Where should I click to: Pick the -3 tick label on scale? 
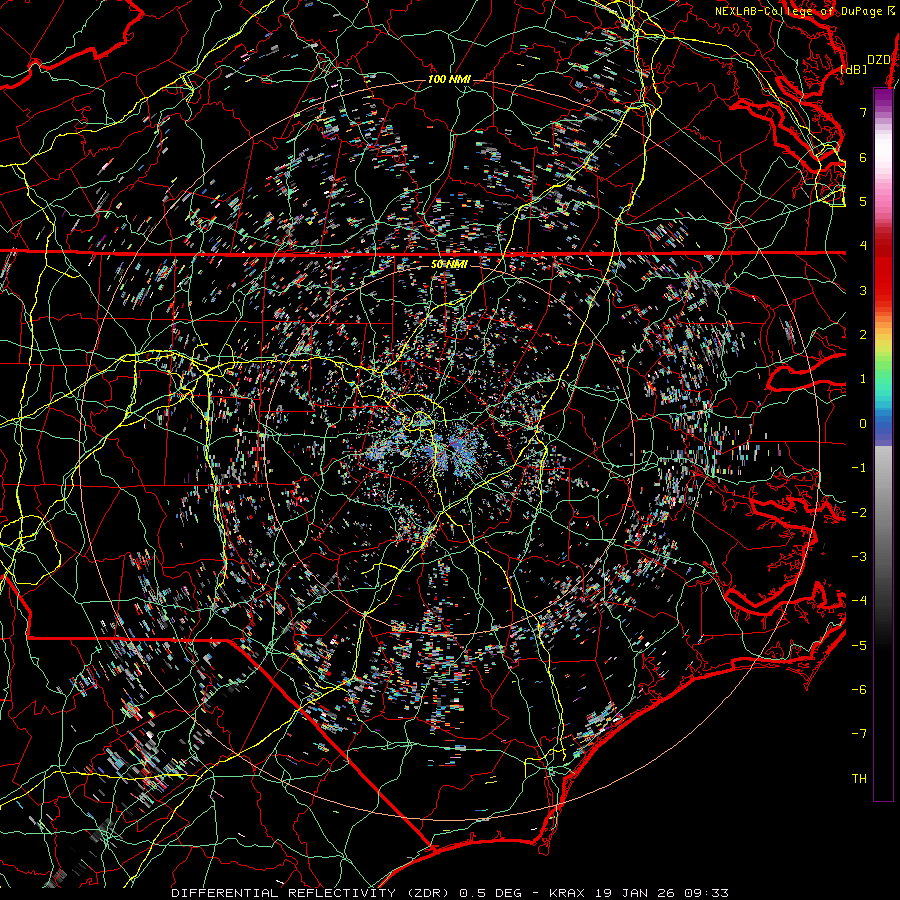(x=859, y=557)
